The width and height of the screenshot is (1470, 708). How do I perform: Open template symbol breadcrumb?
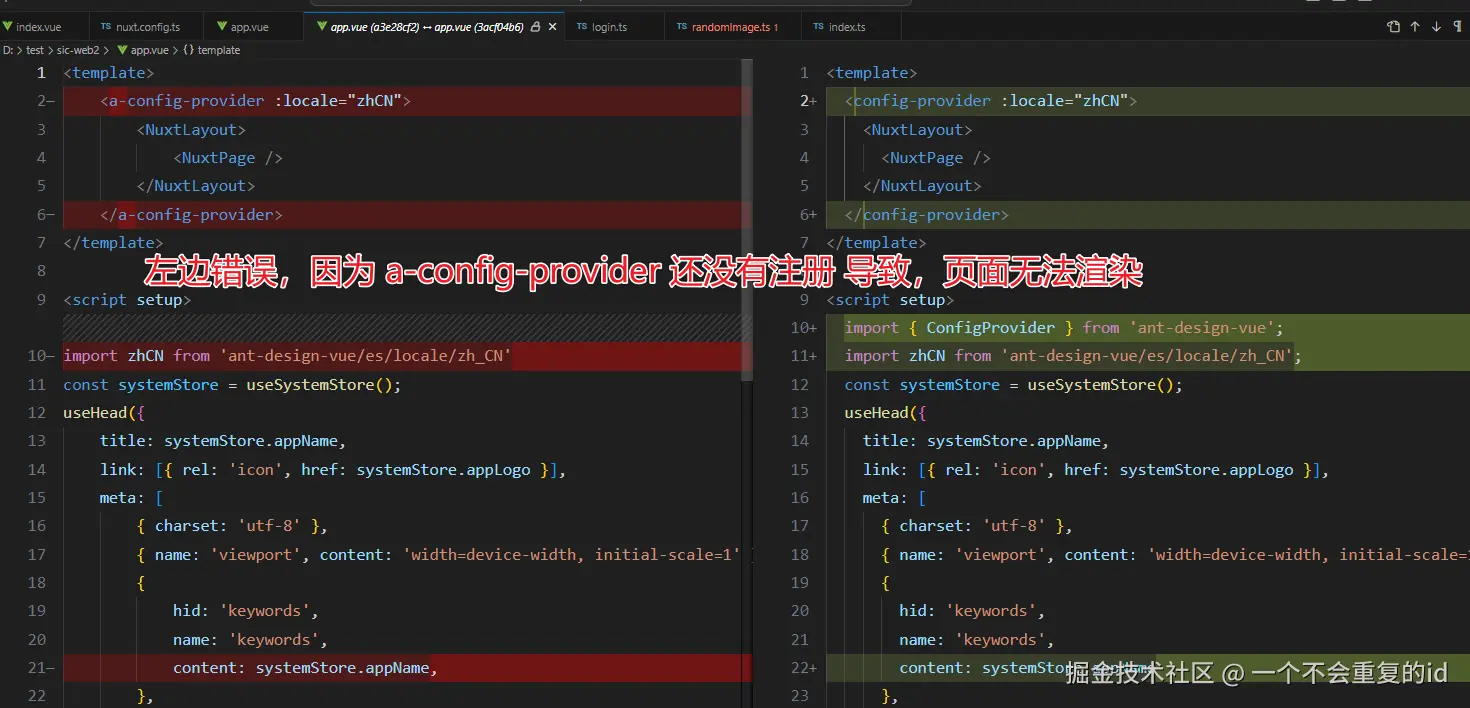pos(211,50)
